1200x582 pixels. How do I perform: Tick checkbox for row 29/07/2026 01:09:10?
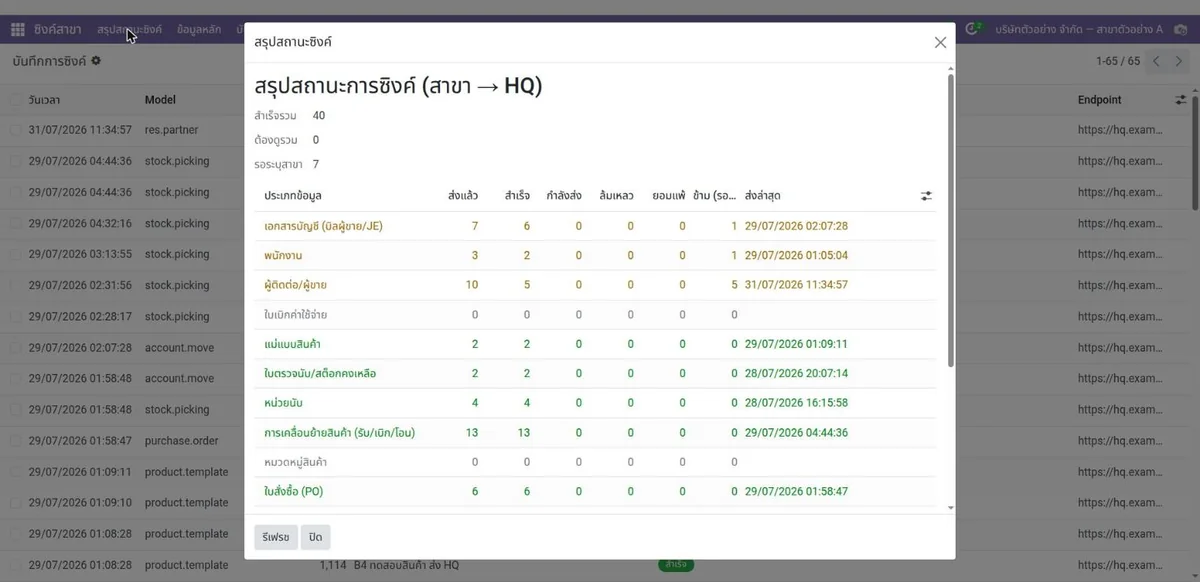tap(16, 502)
